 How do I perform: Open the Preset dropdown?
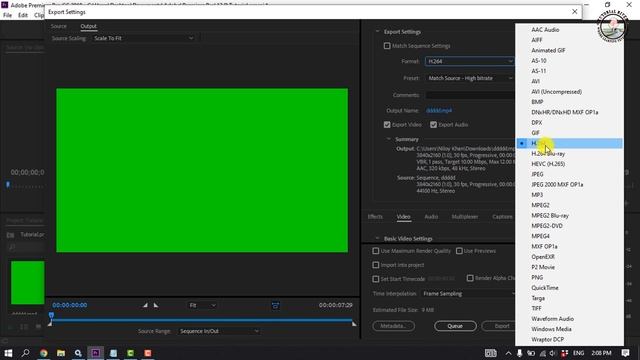pos(470,78)
